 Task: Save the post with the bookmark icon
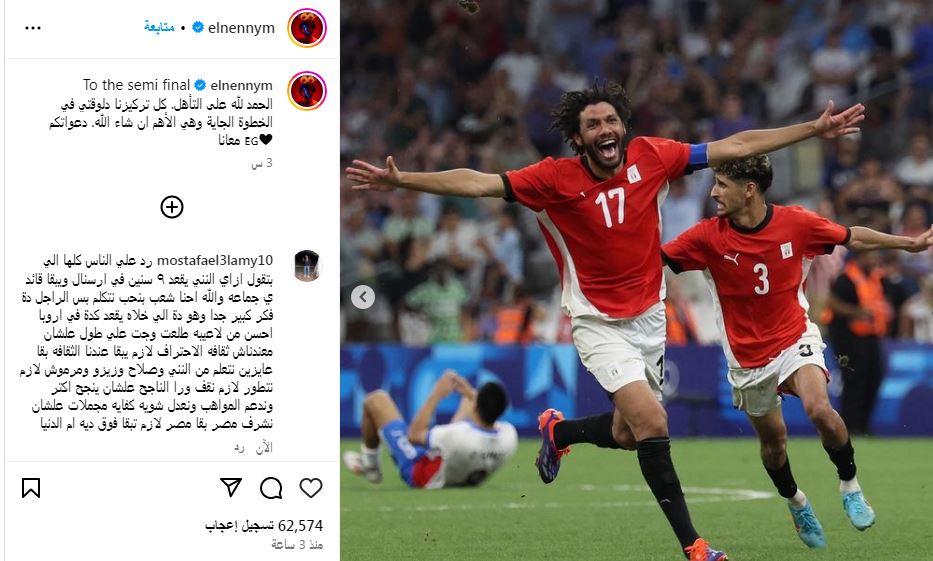(31, 488)
